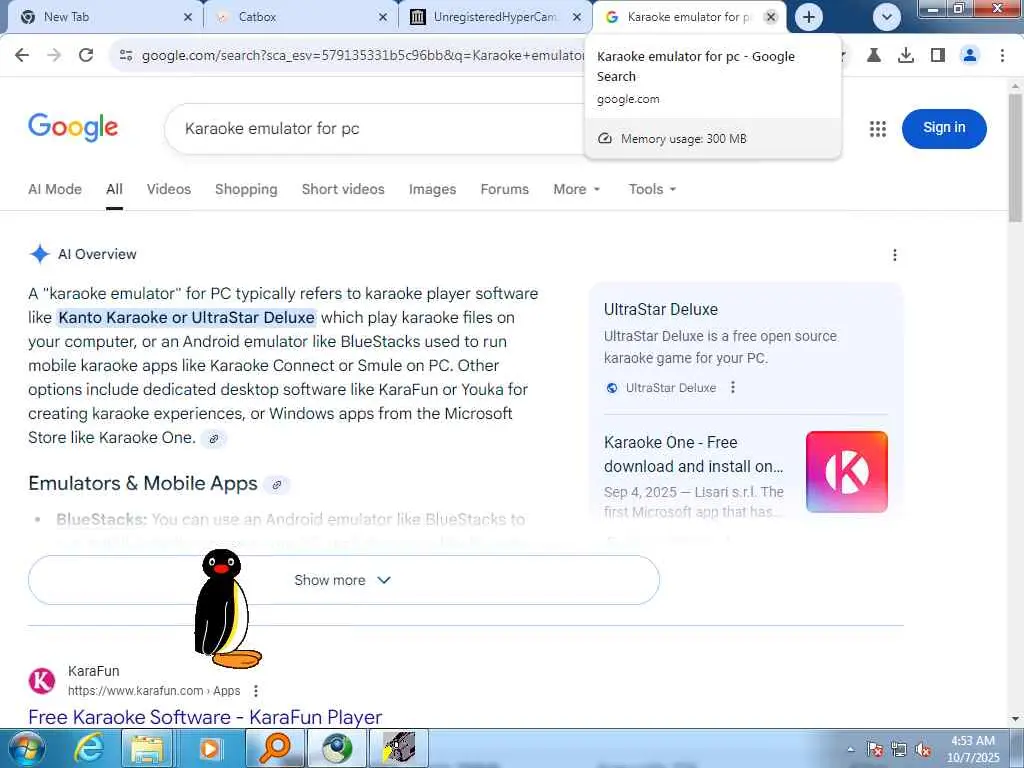This screenshot has height=768, width=1024.
Task: Open Windows Media Player taskbar icon
Action: pos(210,748)
